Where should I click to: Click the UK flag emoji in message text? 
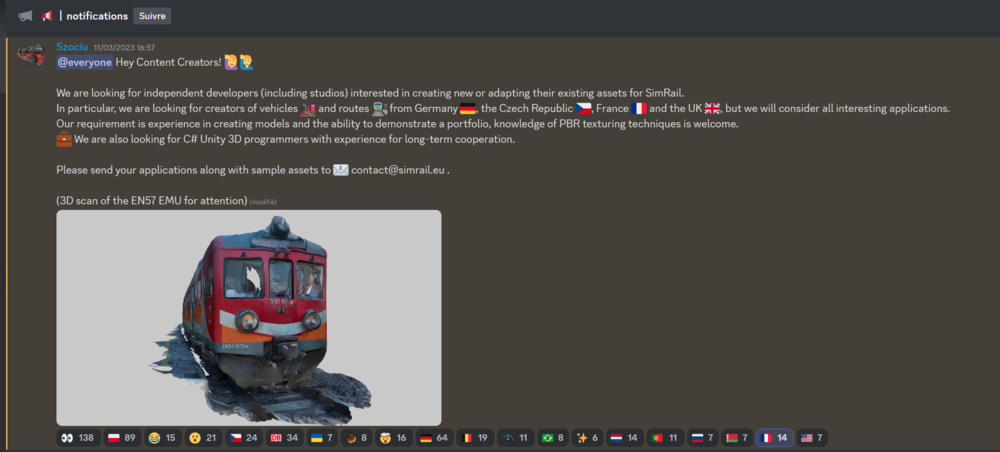[x=713, y=108]
